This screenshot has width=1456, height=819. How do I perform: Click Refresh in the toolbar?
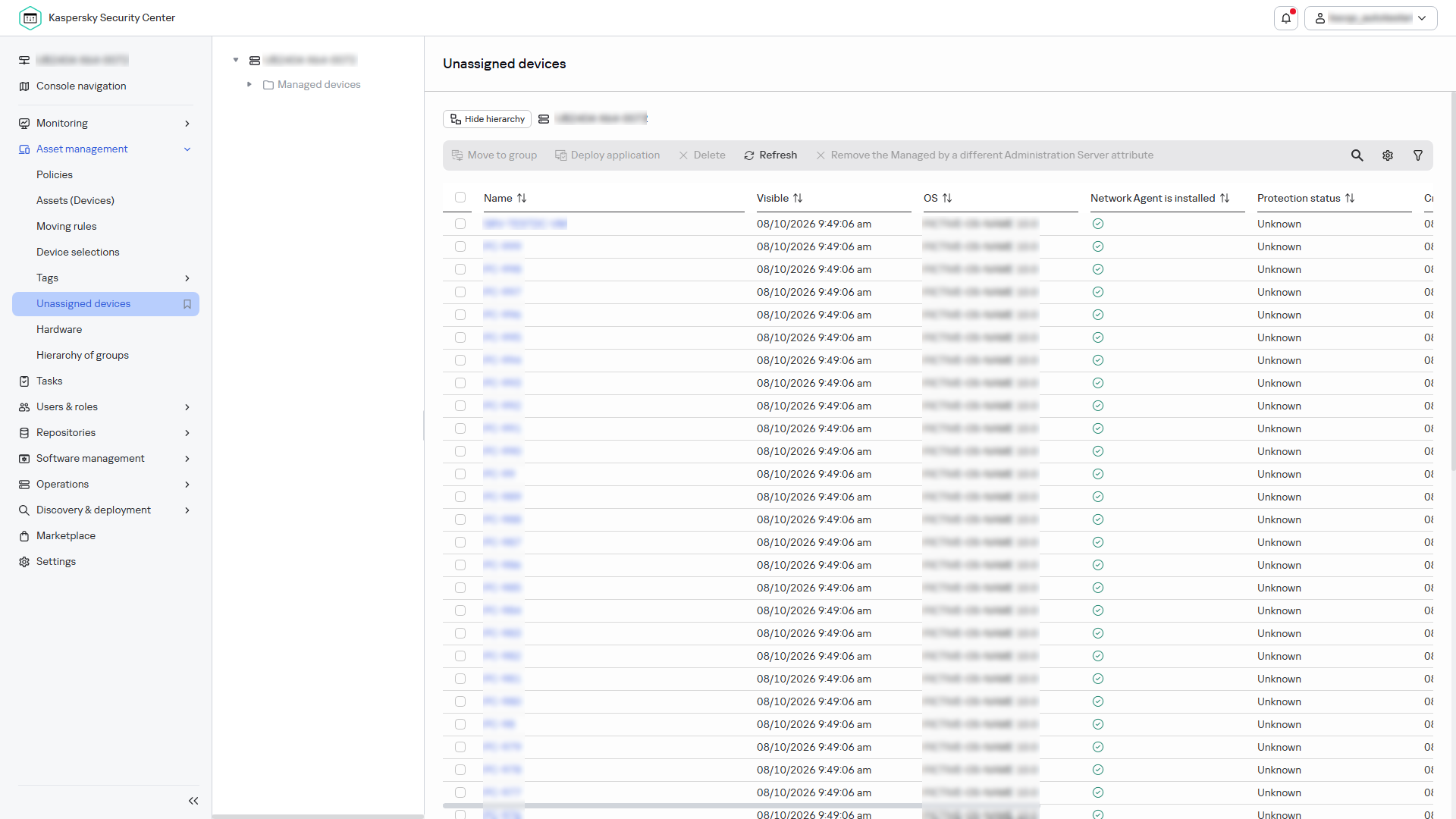[770, 155]
